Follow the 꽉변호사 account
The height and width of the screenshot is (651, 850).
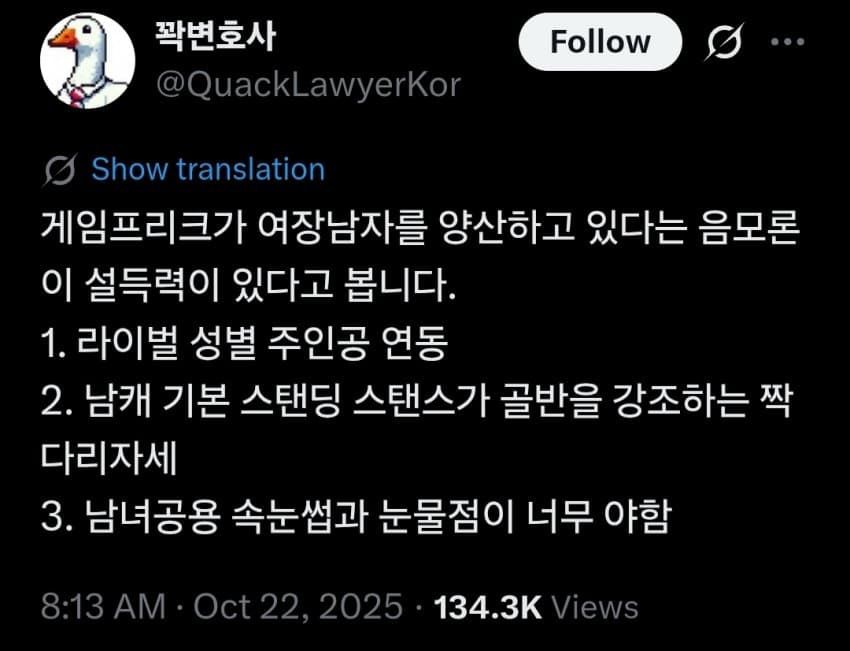[600, 42]
